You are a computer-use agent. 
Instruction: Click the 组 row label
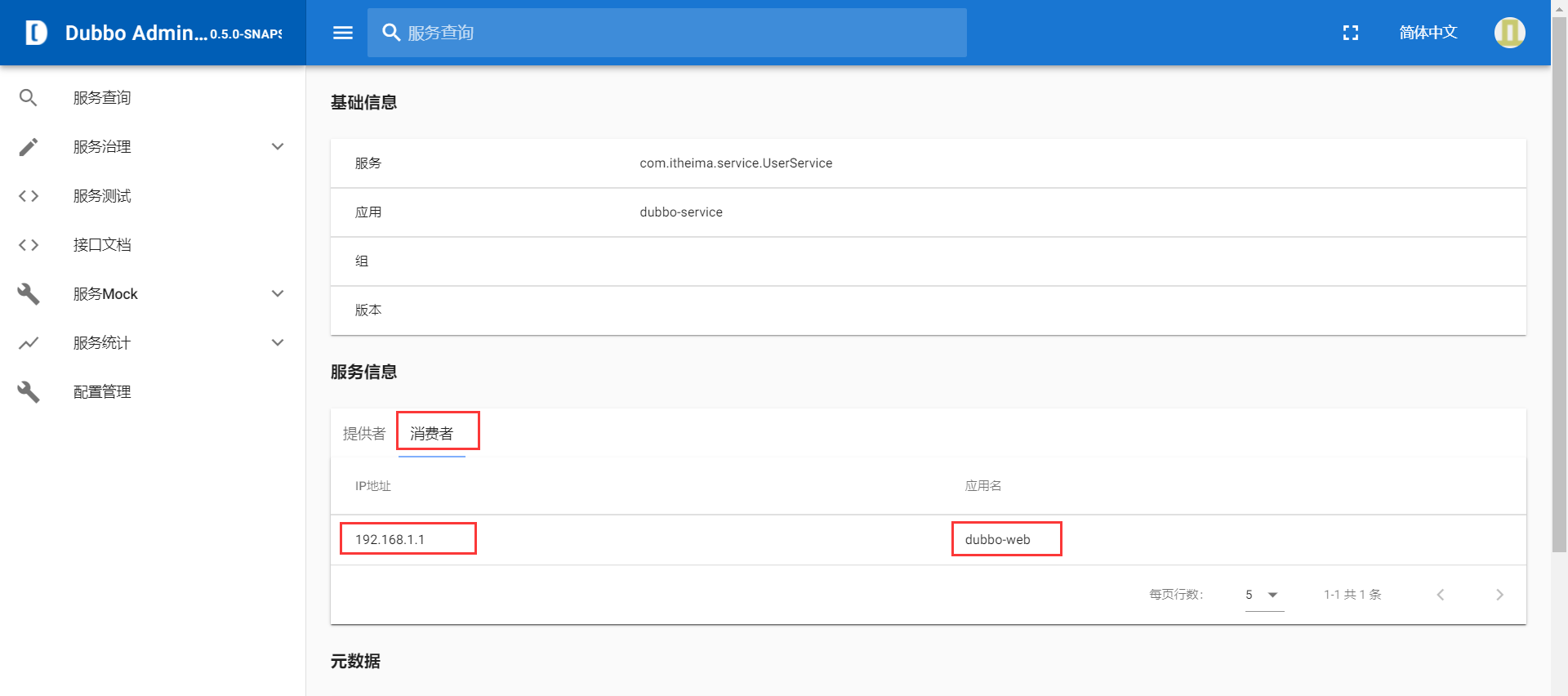(362, 261)
